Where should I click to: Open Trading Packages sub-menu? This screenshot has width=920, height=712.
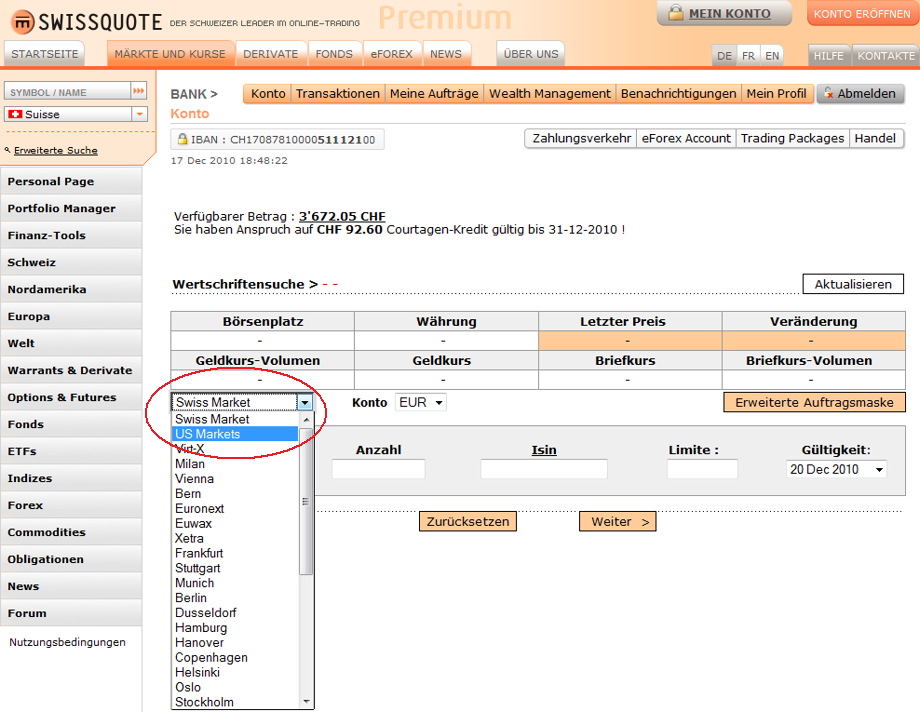pyautogui.click(x=792, y=139)
